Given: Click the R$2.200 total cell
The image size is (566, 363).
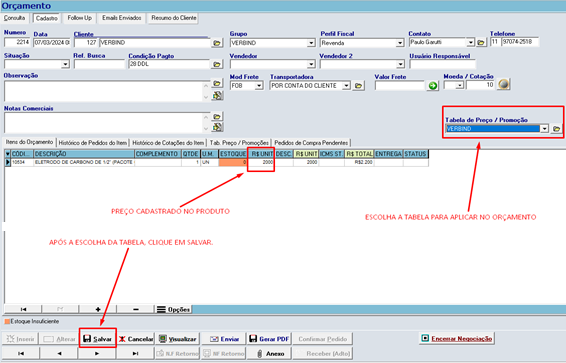Looking at the screenshot, I should click(359, 162).
